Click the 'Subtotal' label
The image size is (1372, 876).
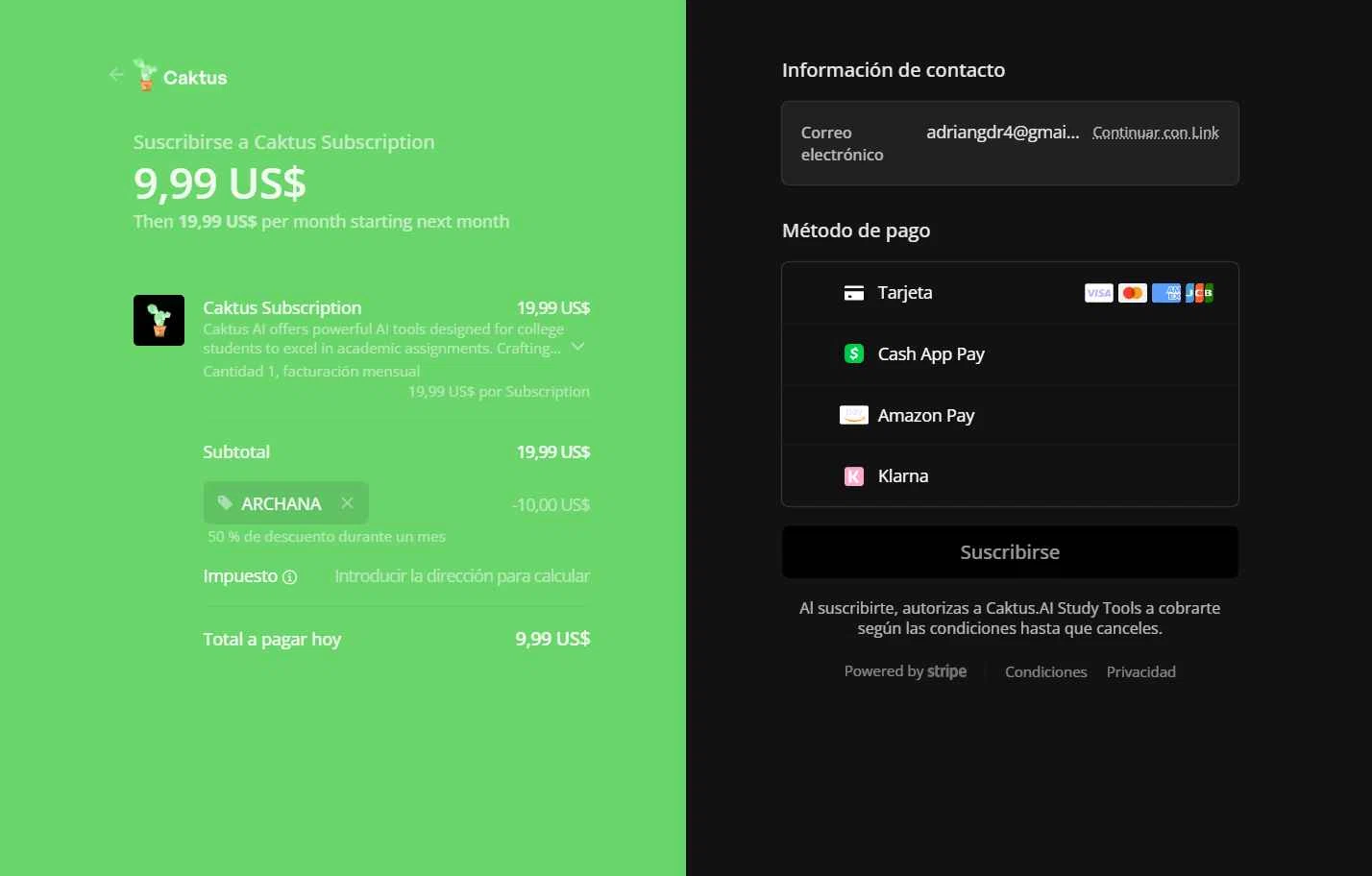point(236,451)
